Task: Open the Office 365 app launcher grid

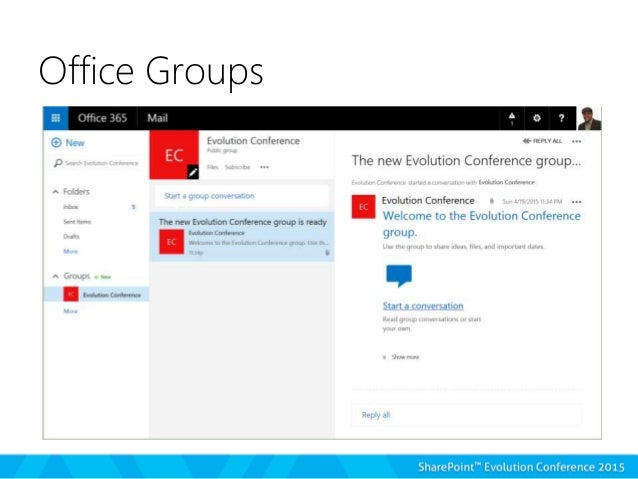Action: point(56,118)
